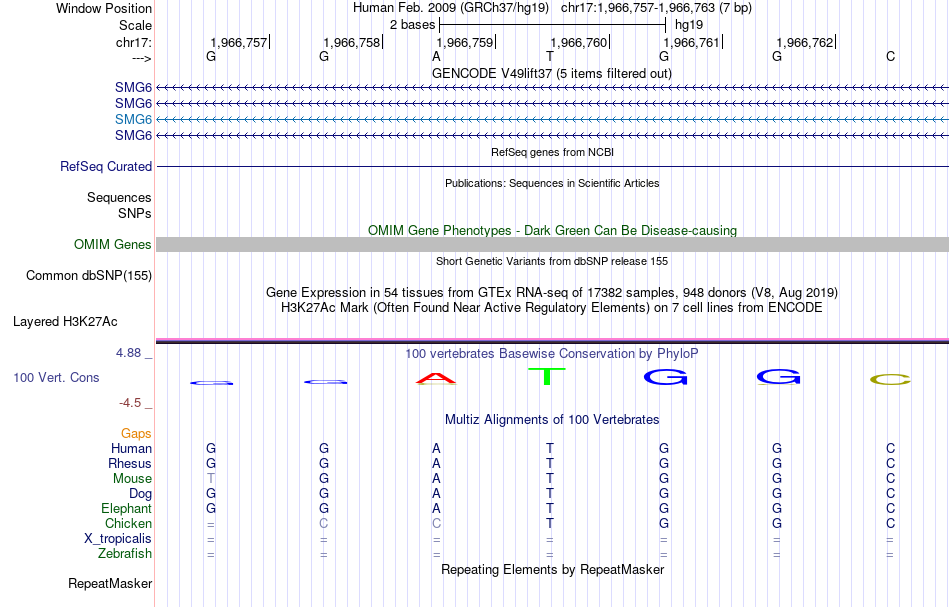Viewport: 950px width, 607px height.
Task: Click the 2 bases scale bar
Action: pos(553,25)
